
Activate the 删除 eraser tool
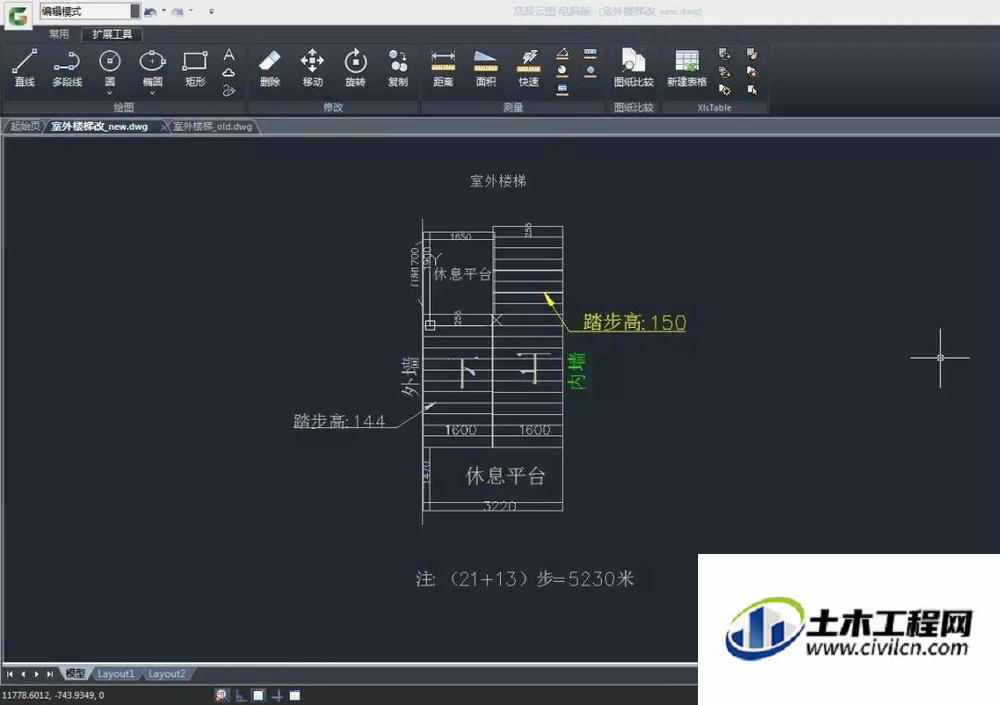tap(270, 68)
